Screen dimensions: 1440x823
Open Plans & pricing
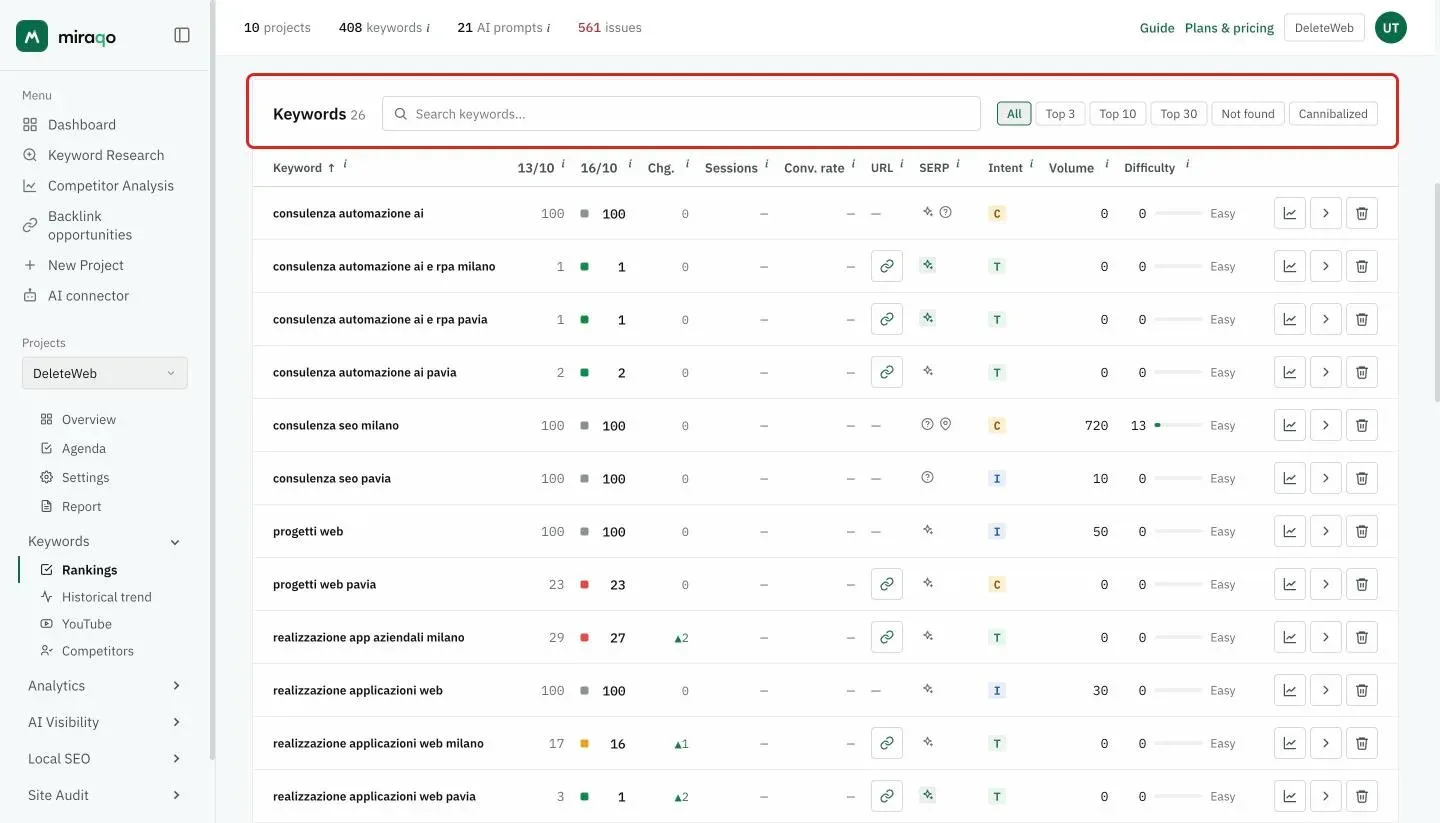coord(1229,28)
